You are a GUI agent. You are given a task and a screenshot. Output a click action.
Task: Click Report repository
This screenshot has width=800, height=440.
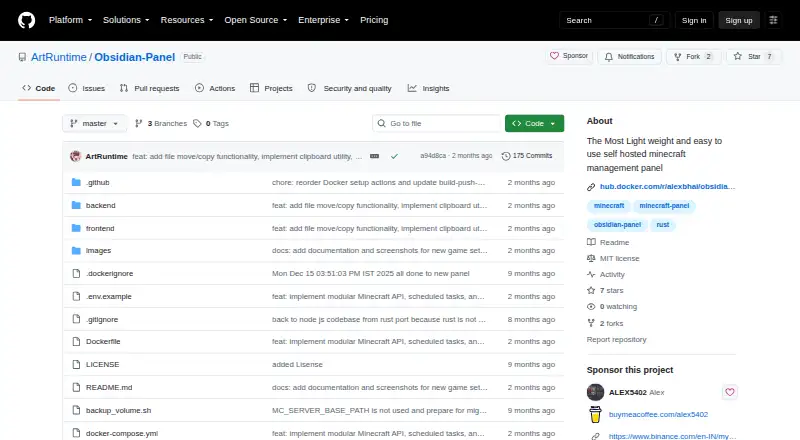(x=616, y=339)
